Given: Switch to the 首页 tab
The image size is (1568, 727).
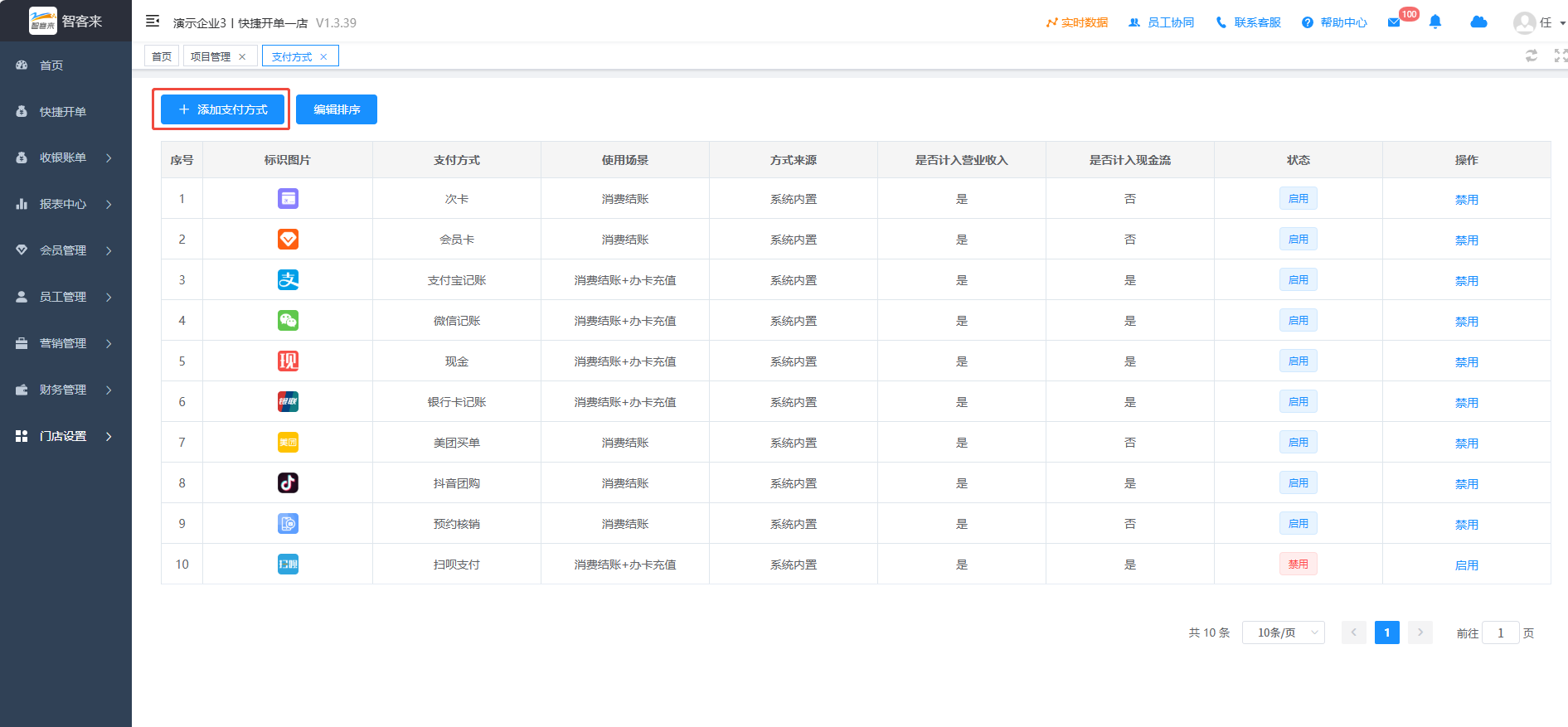Looking at the screenshot, I should (162, 56).
